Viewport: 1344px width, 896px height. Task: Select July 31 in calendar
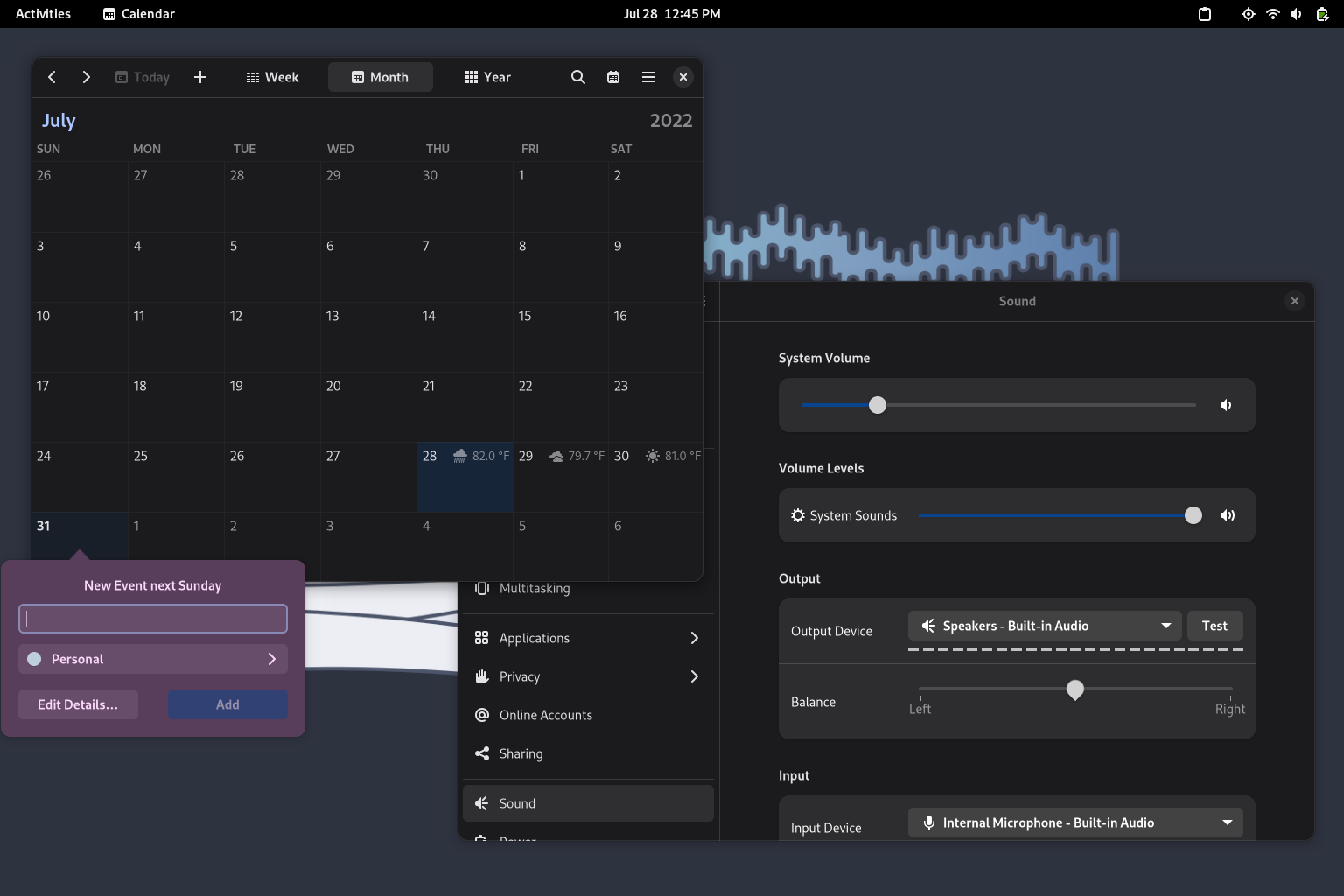pyautogui.click(x=80, y=535)
